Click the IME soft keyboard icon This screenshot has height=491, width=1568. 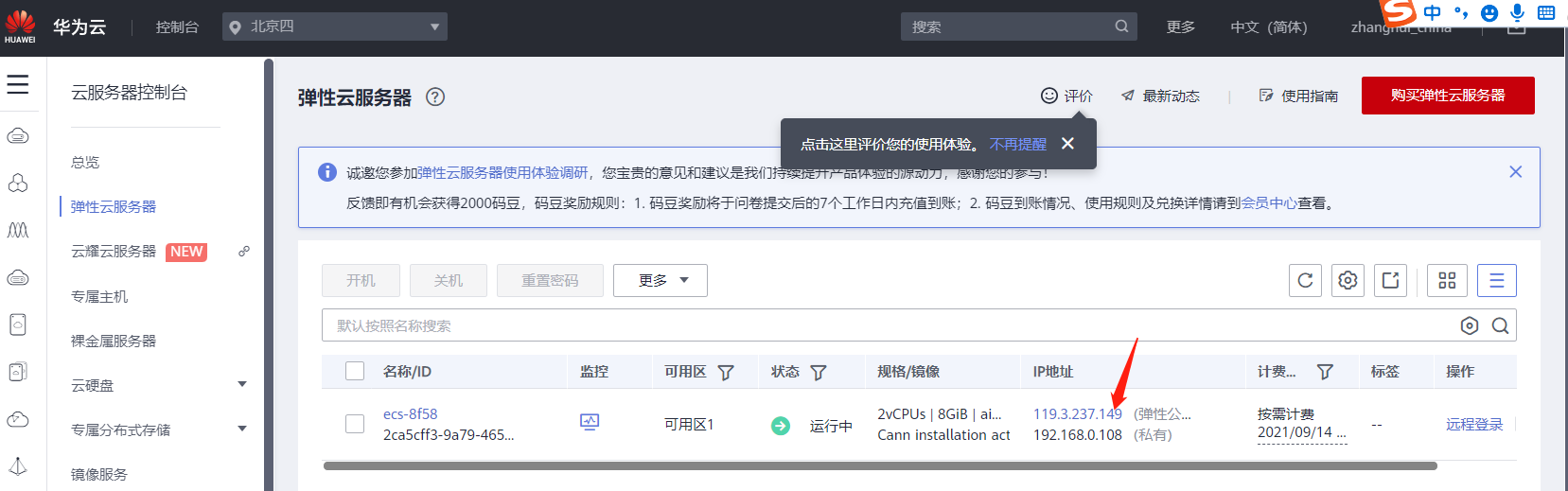pyautogui.click(x=1546, y=12)
